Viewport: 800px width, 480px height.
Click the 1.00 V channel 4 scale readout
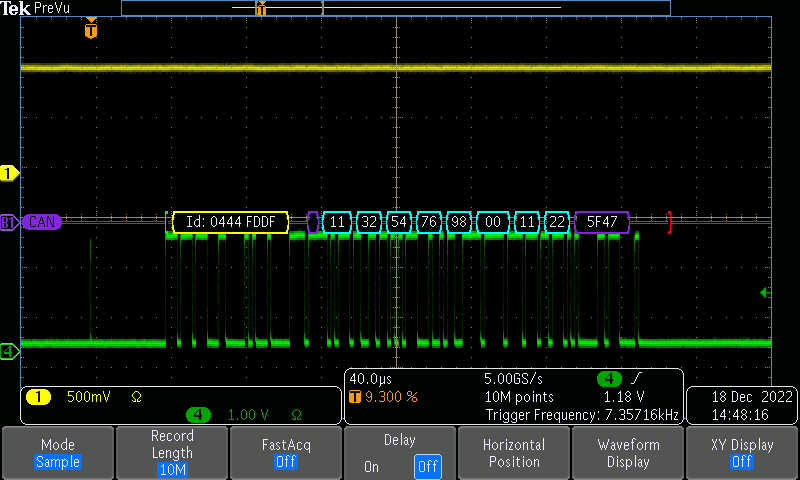click(248, 415)
